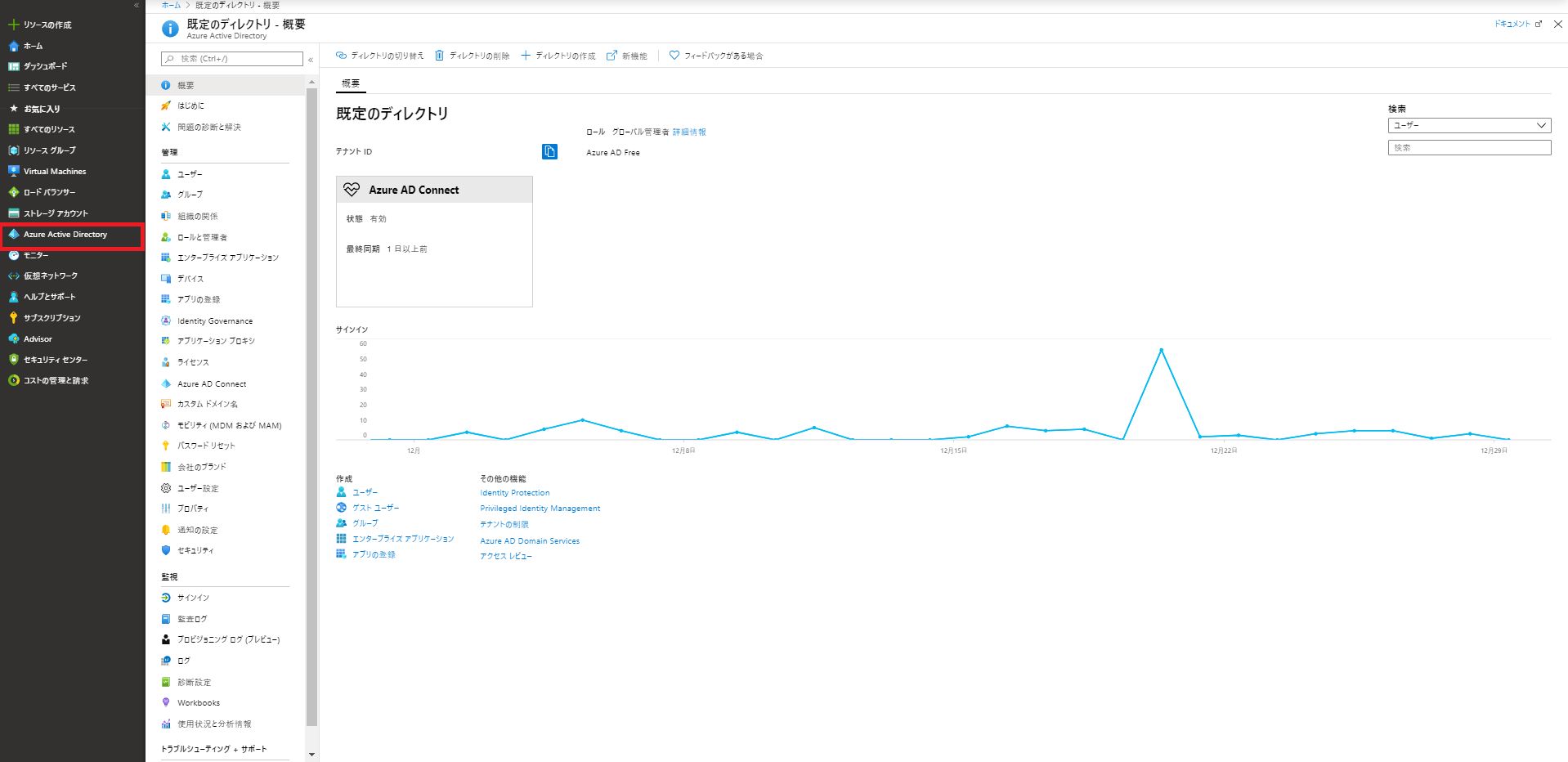
Task: Click the ディレクトリの切り替え toolbar icon
Action: pyautogui.click(x=341, y=56)
